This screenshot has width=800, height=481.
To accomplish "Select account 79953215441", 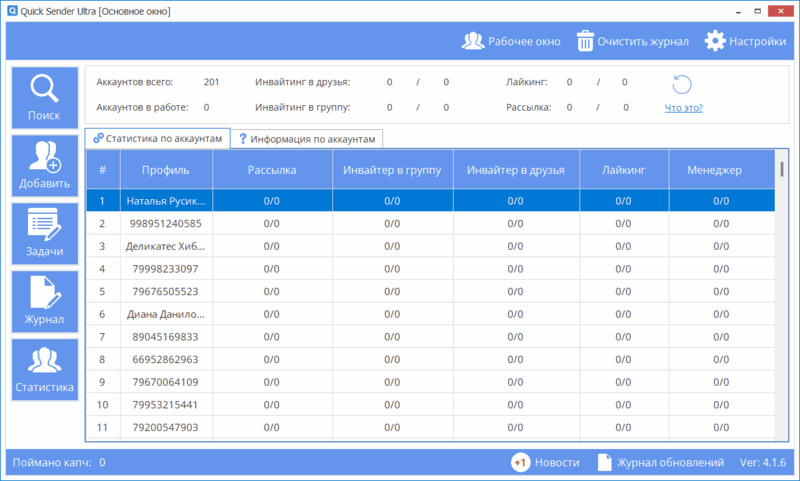I will coord(166,405).
